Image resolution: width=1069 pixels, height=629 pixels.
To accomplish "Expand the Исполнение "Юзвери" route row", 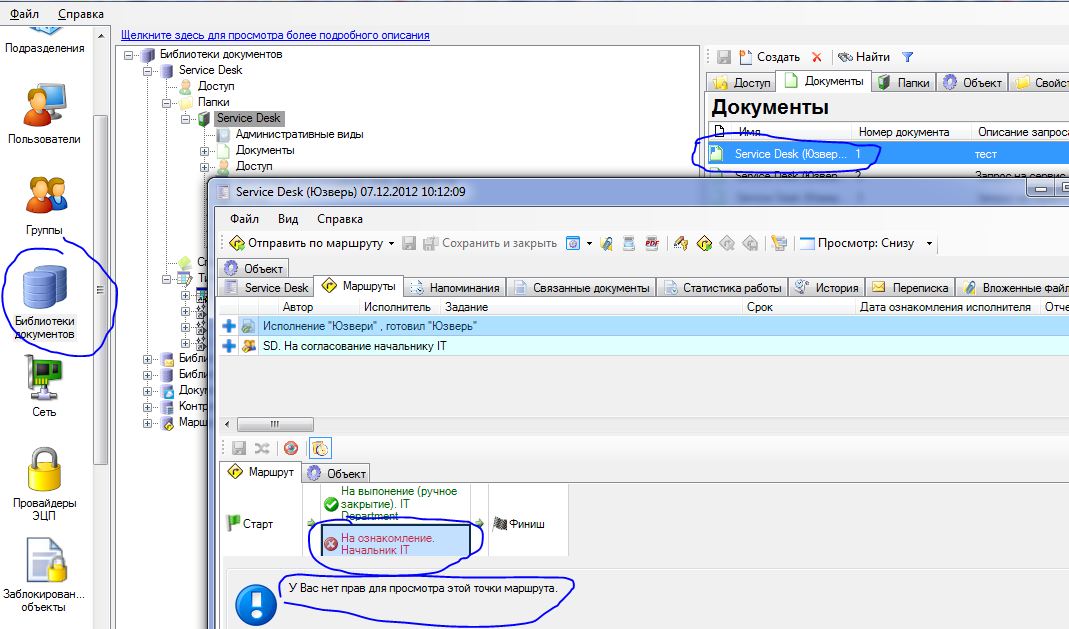I will click(229, 326).
